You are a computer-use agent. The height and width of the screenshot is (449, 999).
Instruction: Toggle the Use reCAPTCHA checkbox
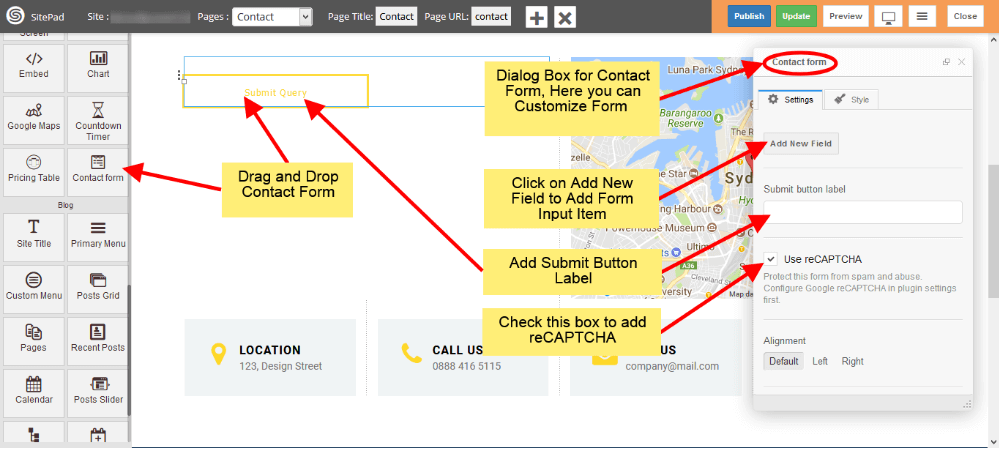[771, 259]
